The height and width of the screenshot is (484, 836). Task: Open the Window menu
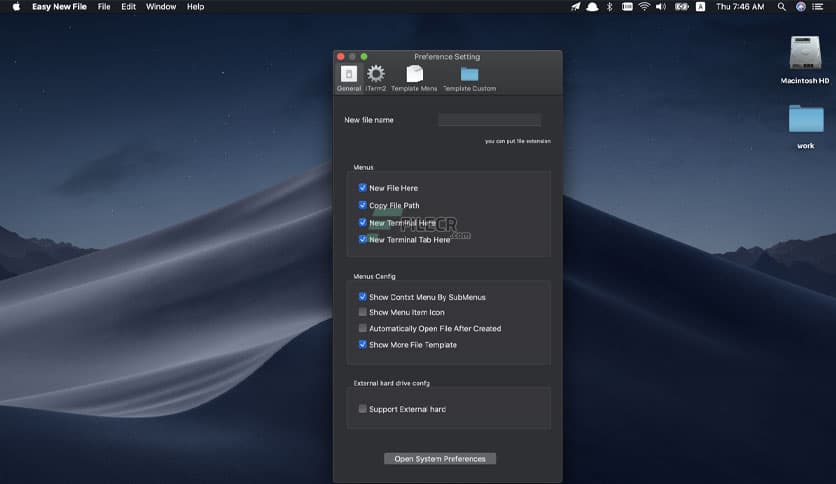[x=161, y=7]
